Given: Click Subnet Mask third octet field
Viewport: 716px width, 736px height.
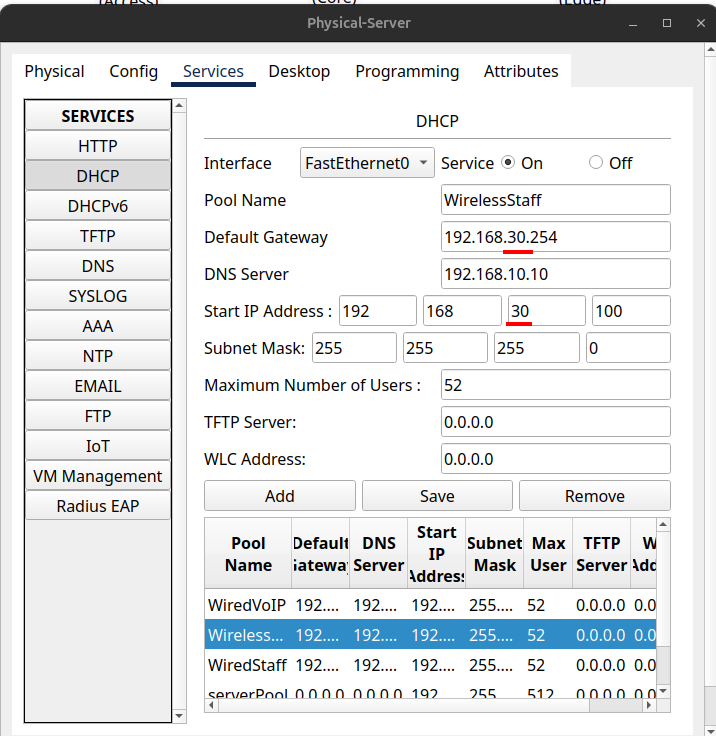Looking at the screenshot, I should pyautogui.click(x=537, y=348).
